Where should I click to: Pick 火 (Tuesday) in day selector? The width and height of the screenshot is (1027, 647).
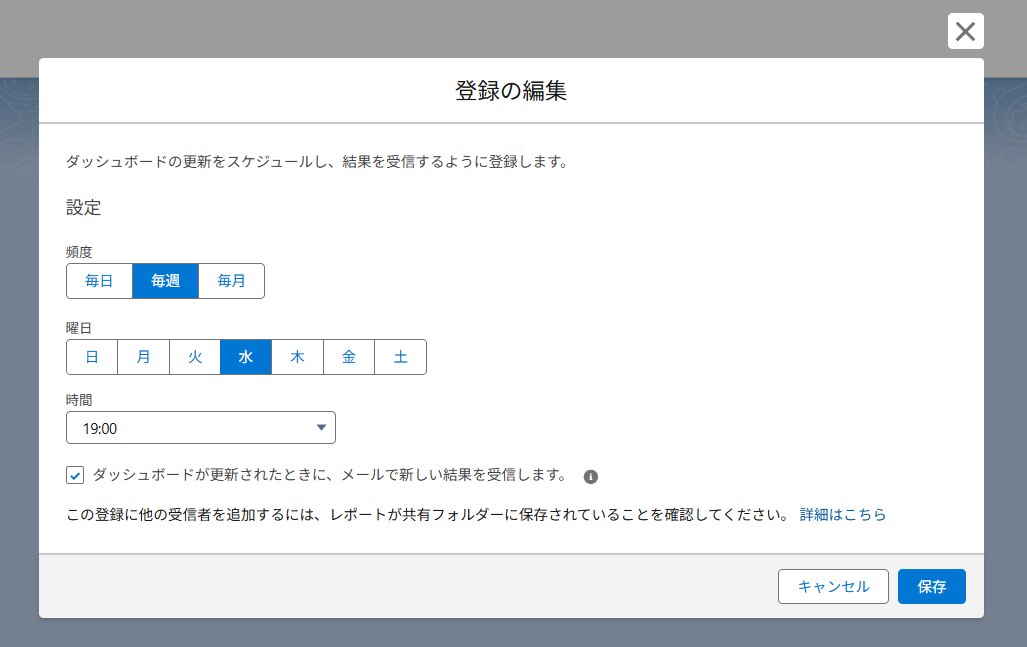tap(195, 357)
